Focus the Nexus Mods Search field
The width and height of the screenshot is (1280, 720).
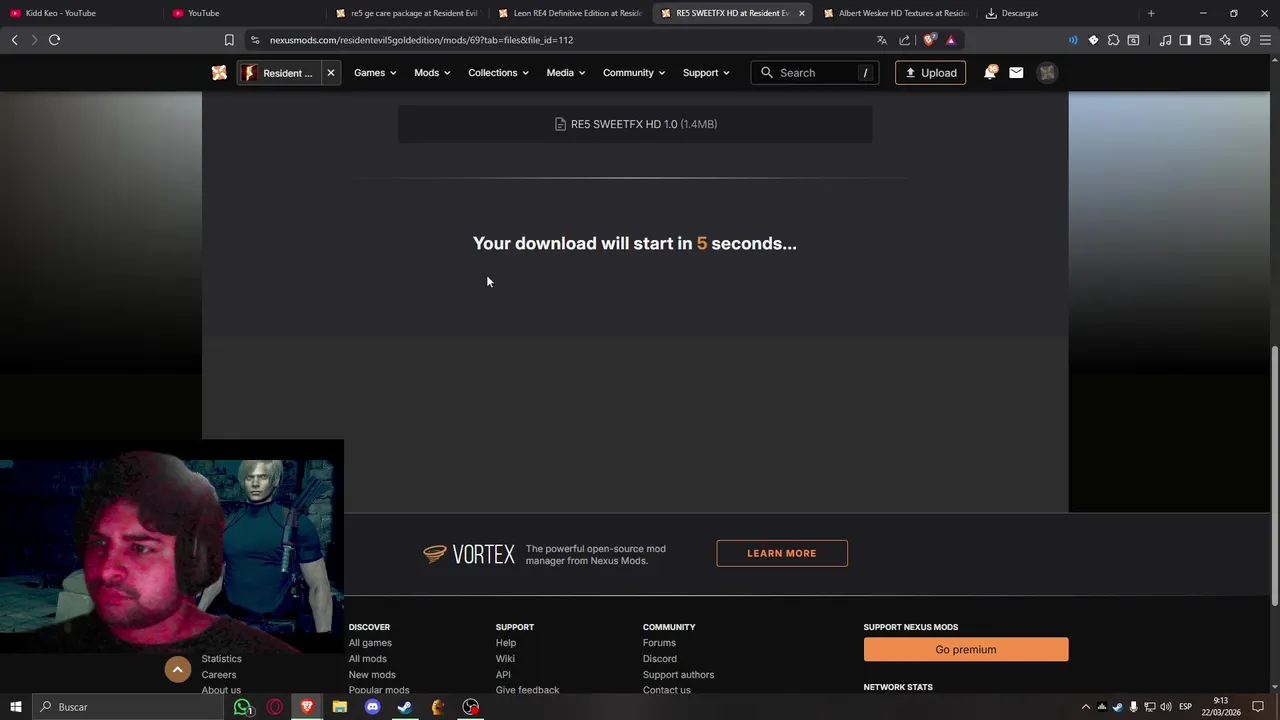(x=815, y=73)
